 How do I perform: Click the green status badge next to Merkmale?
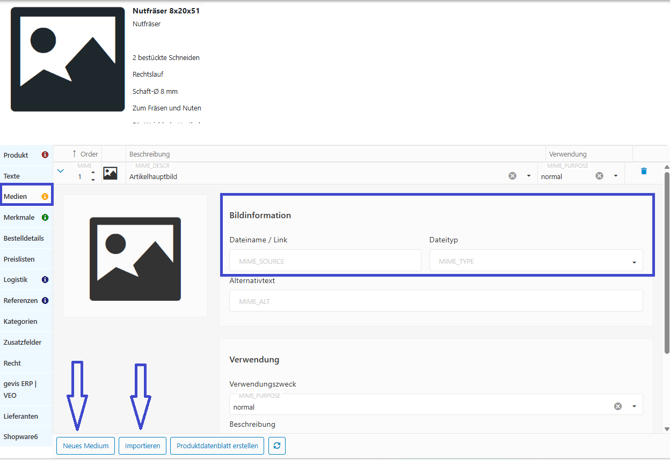pos(44,217)
